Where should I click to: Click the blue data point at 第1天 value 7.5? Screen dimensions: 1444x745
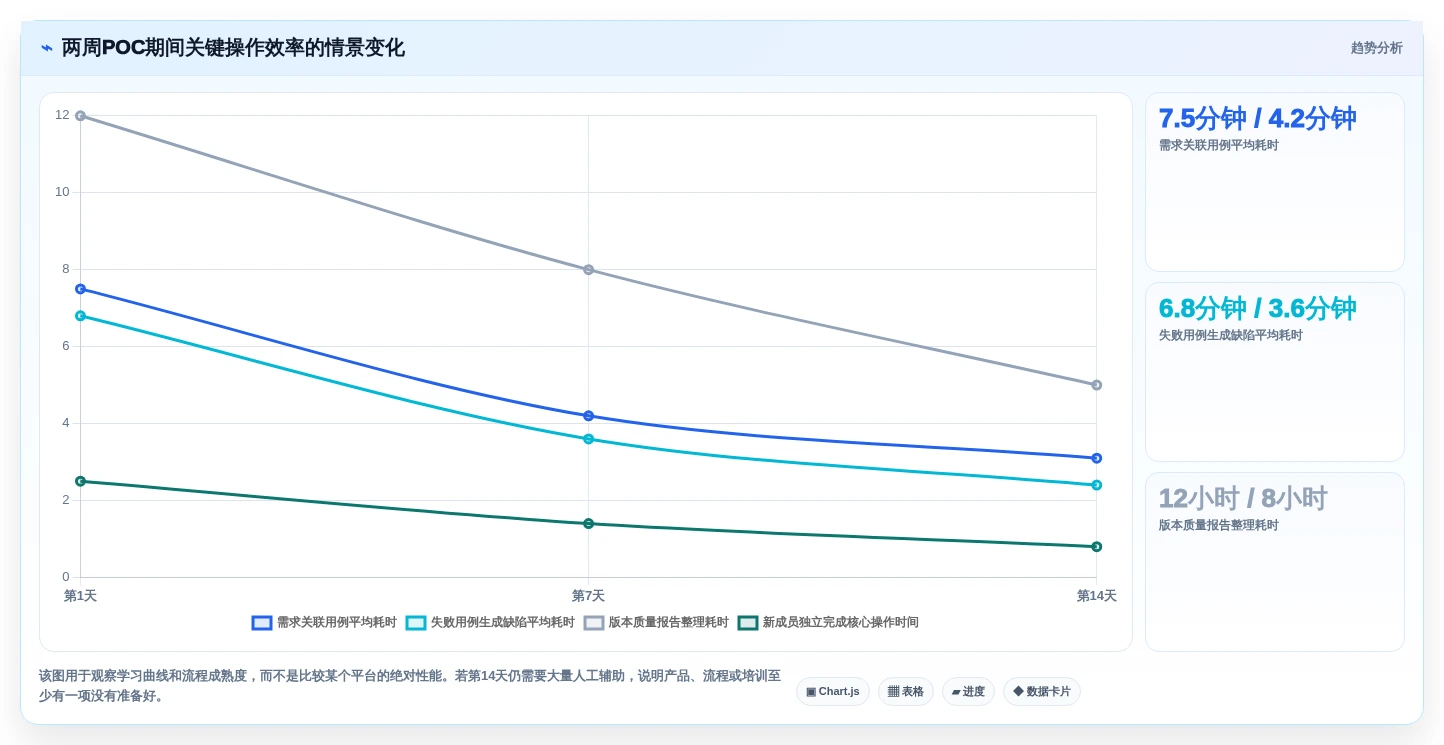coord(81,289)
